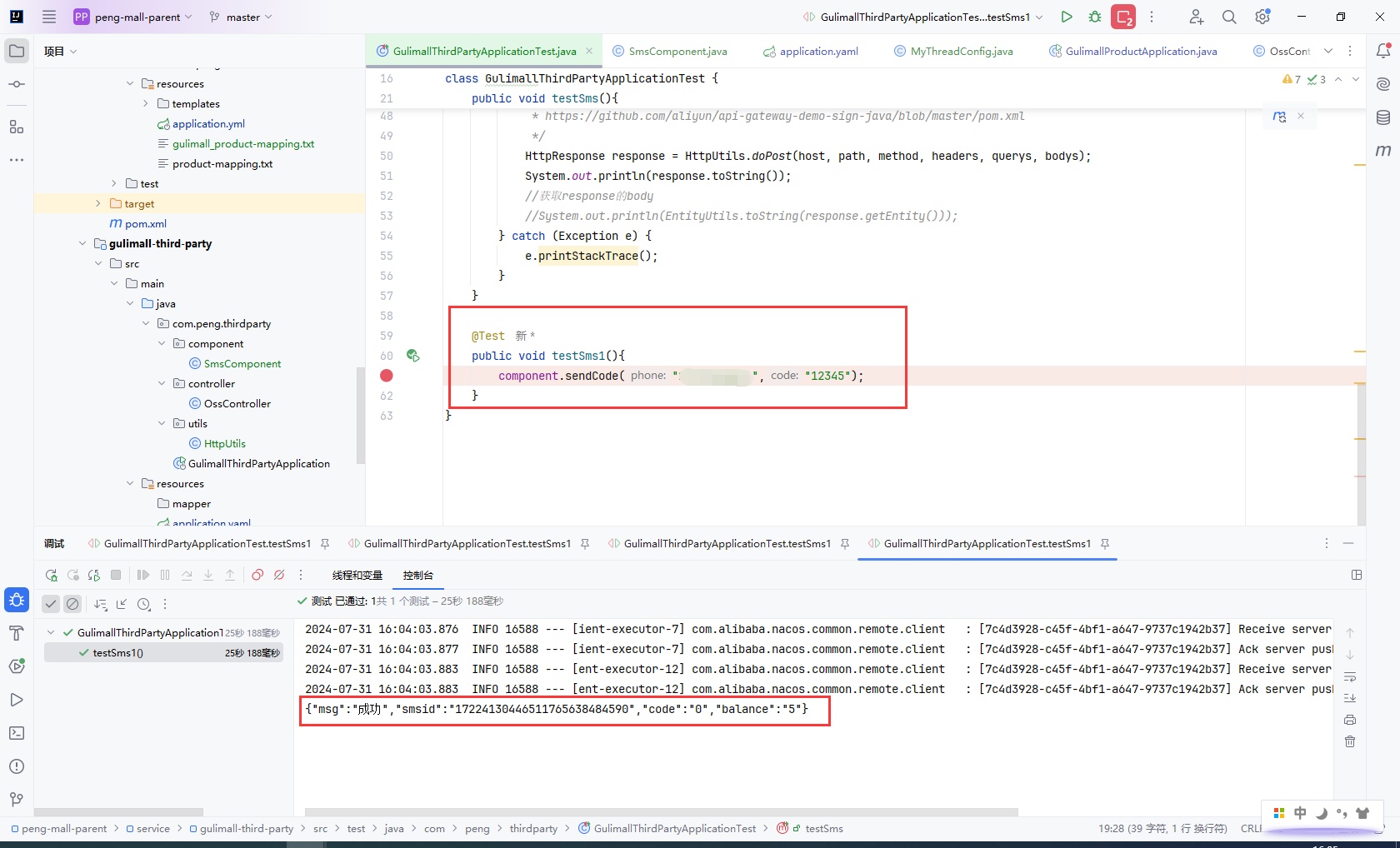Open the Run tool window play icon
This screenshot has height=848, width=1400.
tap(17, 700)
